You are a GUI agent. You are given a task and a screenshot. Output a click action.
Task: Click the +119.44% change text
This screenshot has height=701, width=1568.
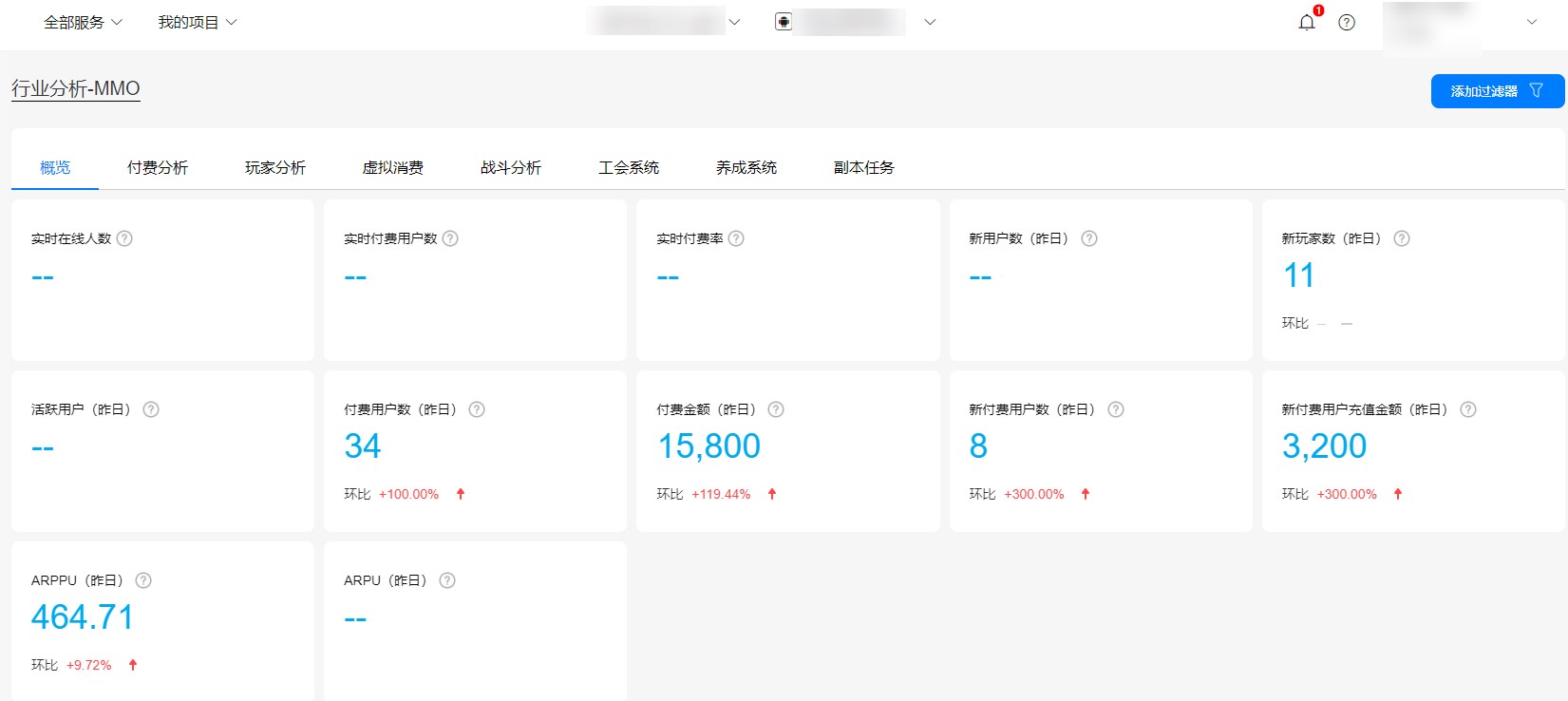point(721,494)
